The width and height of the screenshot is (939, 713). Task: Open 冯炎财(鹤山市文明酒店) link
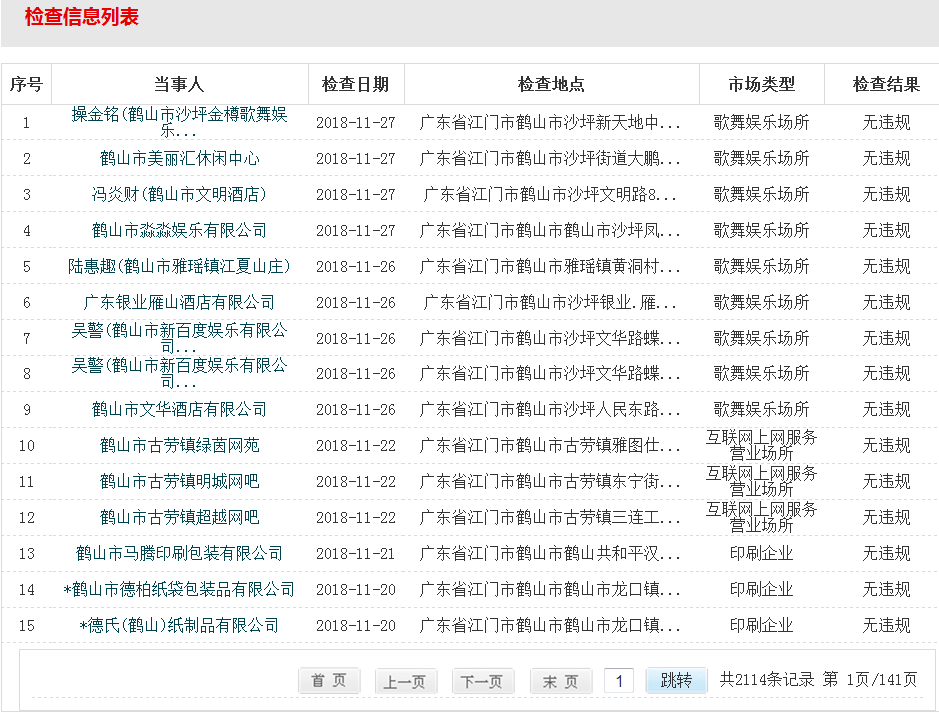179,194
